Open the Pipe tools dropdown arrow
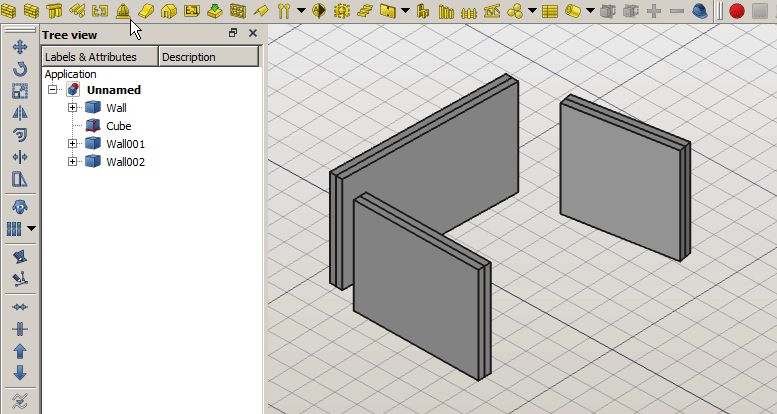 590,10
